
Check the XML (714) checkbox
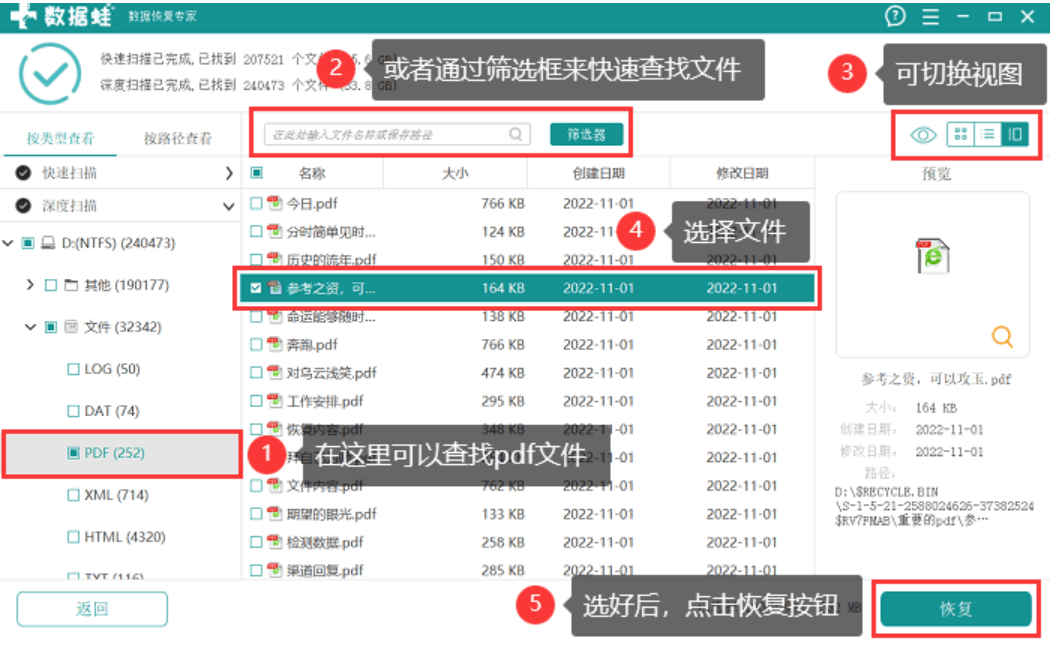pos(73,495)
